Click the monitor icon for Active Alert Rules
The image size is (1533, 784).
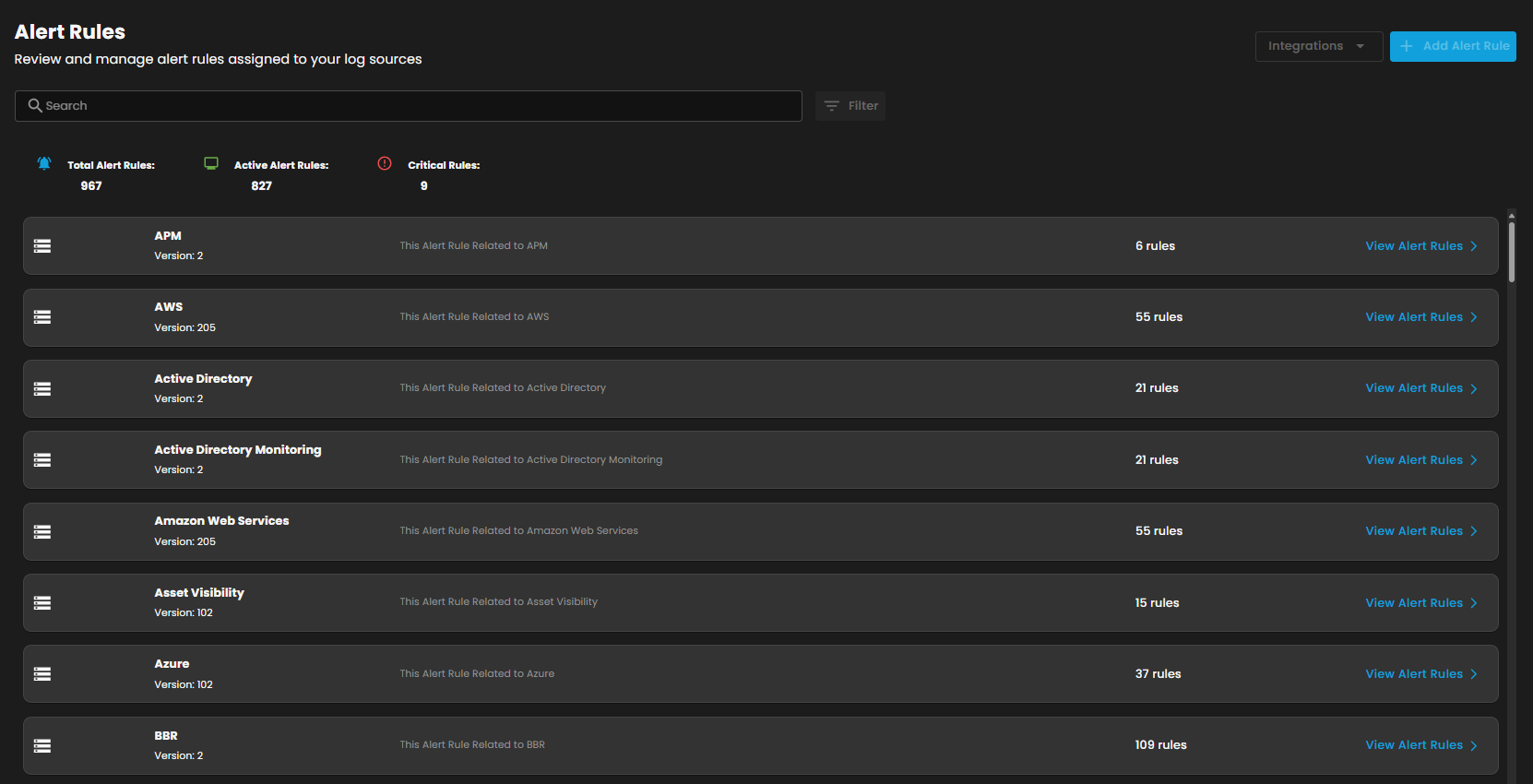coord(211,163)
